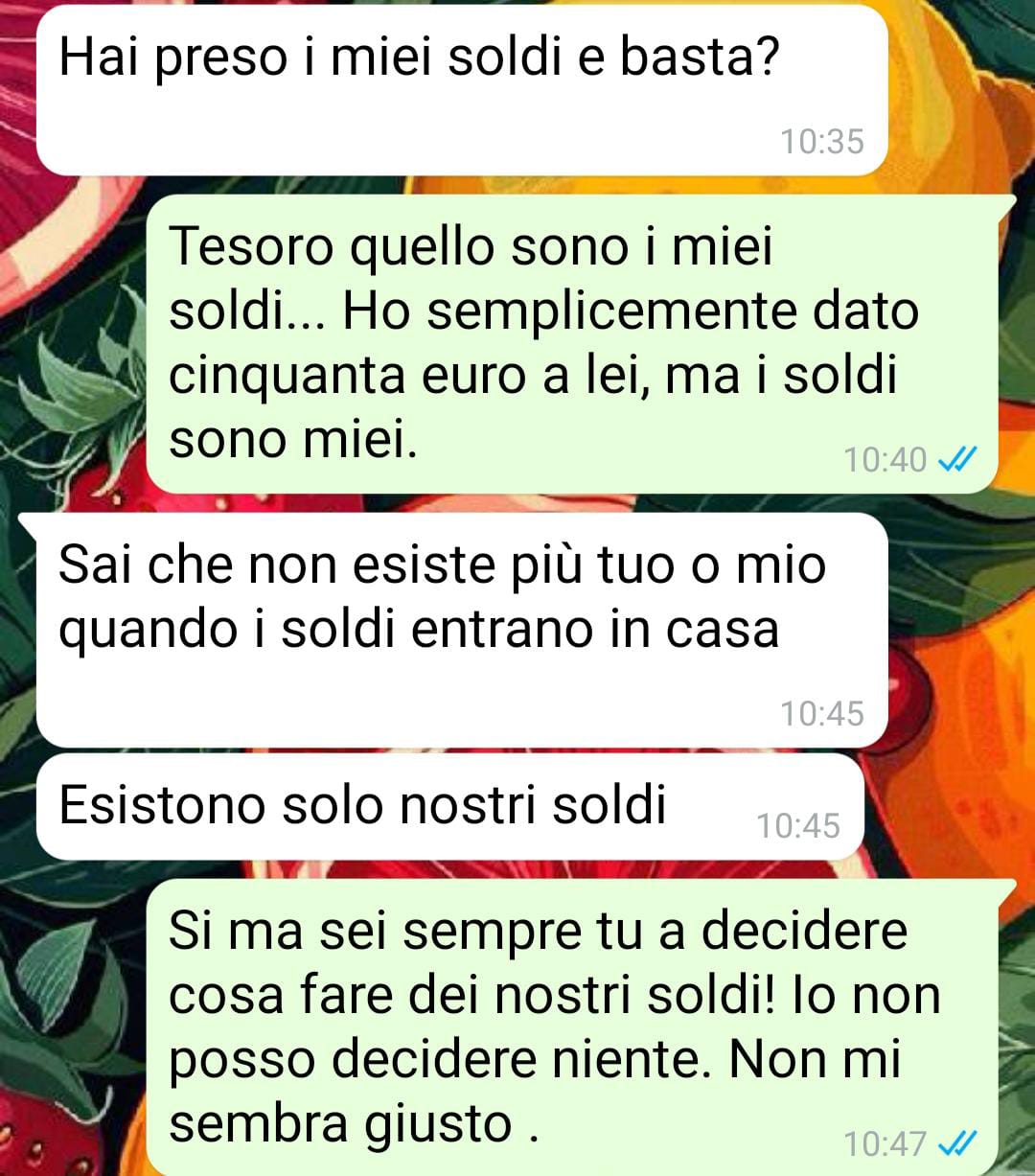Viewport: 1035px width, 1176px height.
Task: Select the message starting 'Tesoro quello sono i miei'
Action: 572,344
